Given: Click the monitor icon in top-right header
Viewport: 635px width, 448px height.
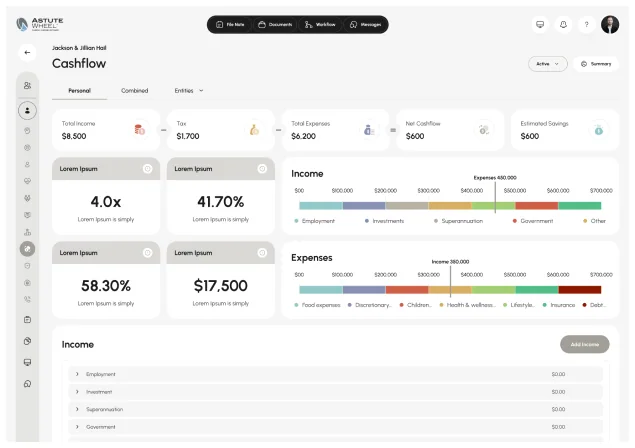Looking at the screenshot, I should click(x=540, y=25).
